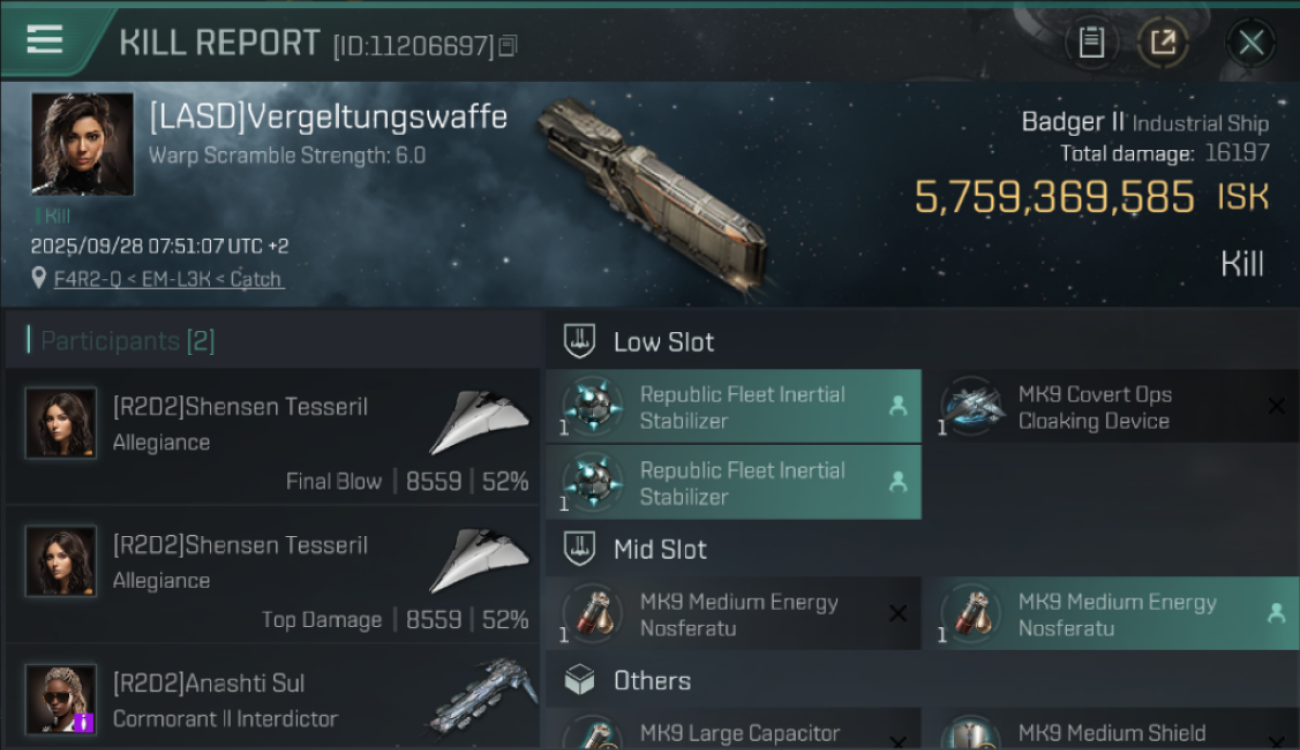Select the destroyed MK9 Medium Energy Nosferatu
Screen dimensions: 1300x750
[733, 614]
